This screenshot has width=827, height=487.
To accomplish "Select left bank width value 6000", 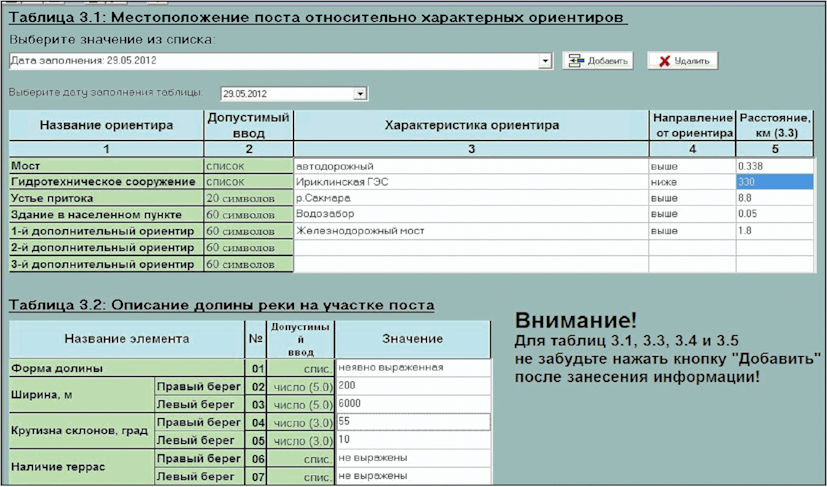I will (x=413, y=404).
